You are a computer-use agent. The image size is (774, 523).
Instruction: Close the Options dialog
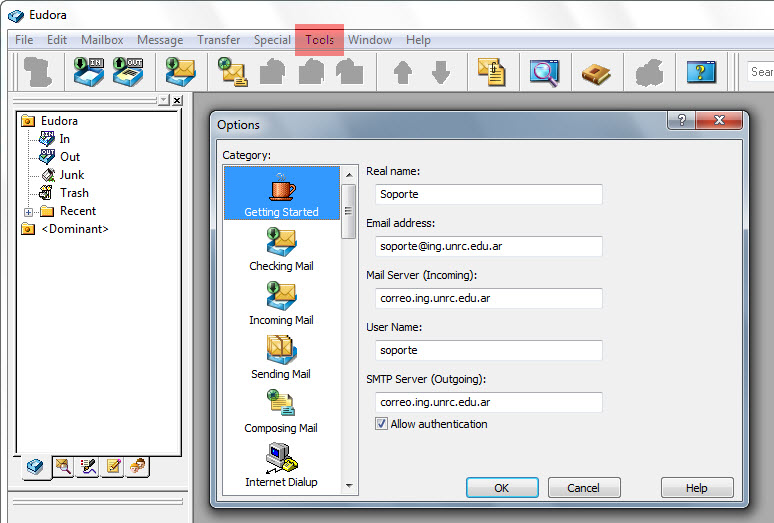719,120
